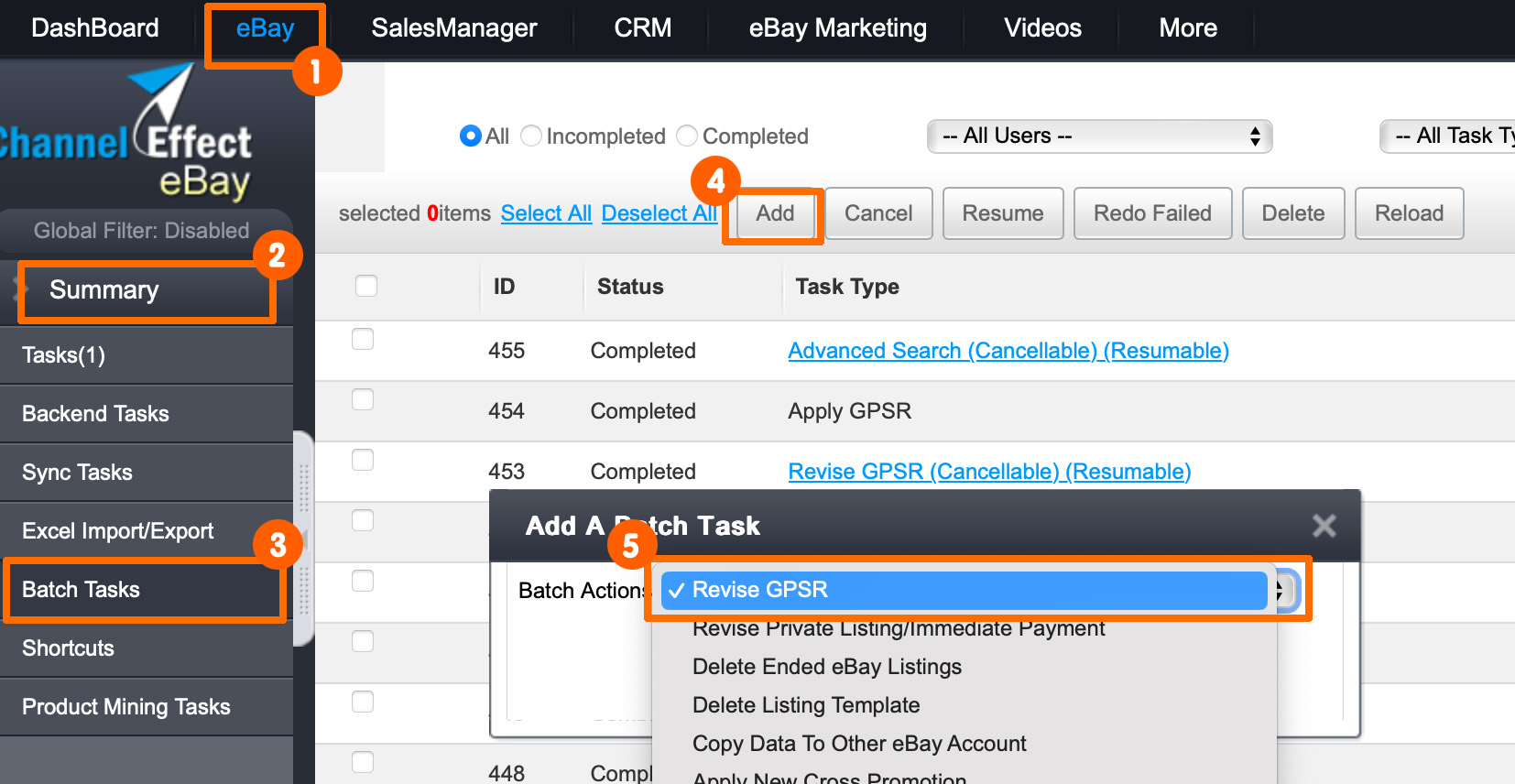Image resolution: width=1515 pixels, height=784 pixels.
Task: Click the sidebar collapse handle
Action: click(x=304, y=539)
